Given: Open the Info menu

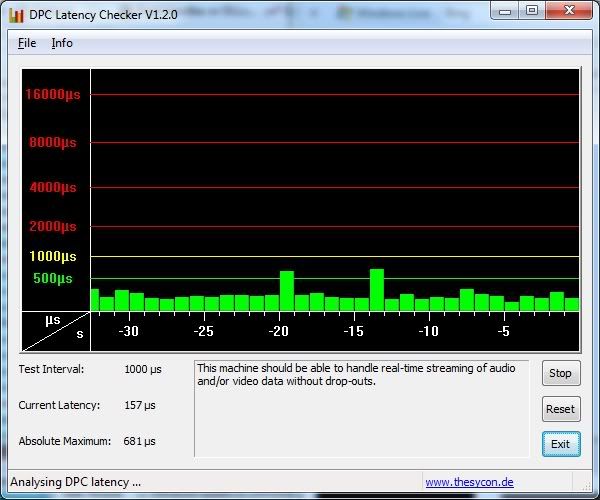Looking at the screenshot, I should 62,43.
